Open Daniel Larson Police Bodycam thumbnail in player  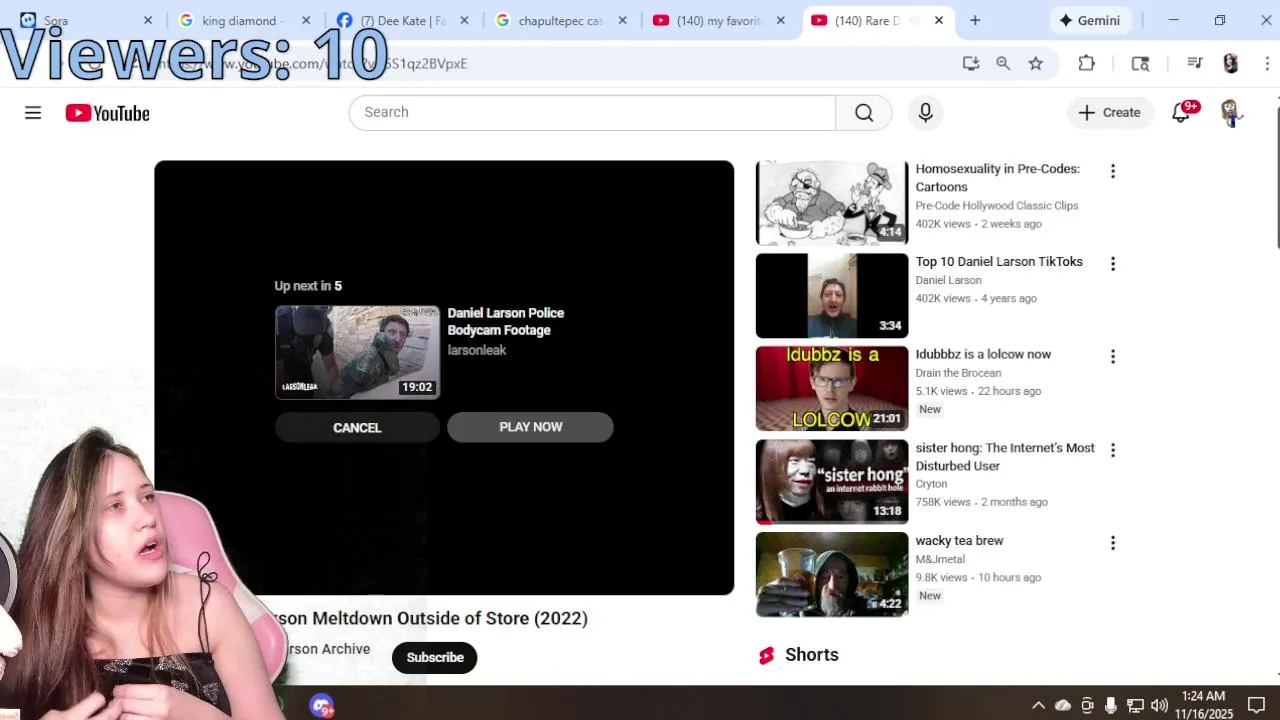click(357, 352)
